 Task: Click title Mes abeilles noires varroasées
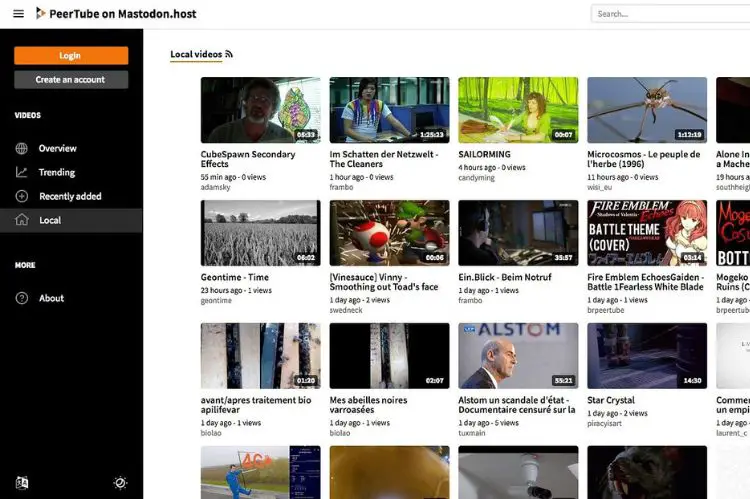pyautogui.click(x=368, y=405)
